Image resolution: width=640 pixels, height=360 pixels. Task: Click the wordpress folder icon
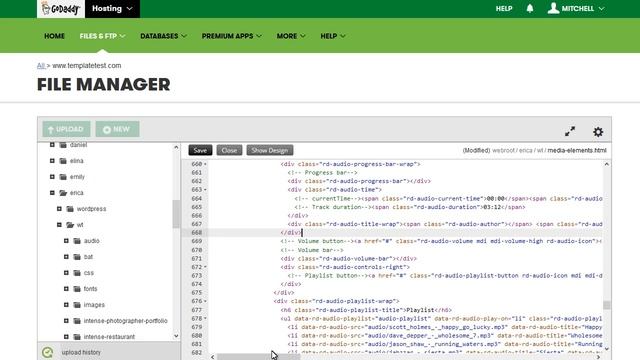[x=70, y=209]
